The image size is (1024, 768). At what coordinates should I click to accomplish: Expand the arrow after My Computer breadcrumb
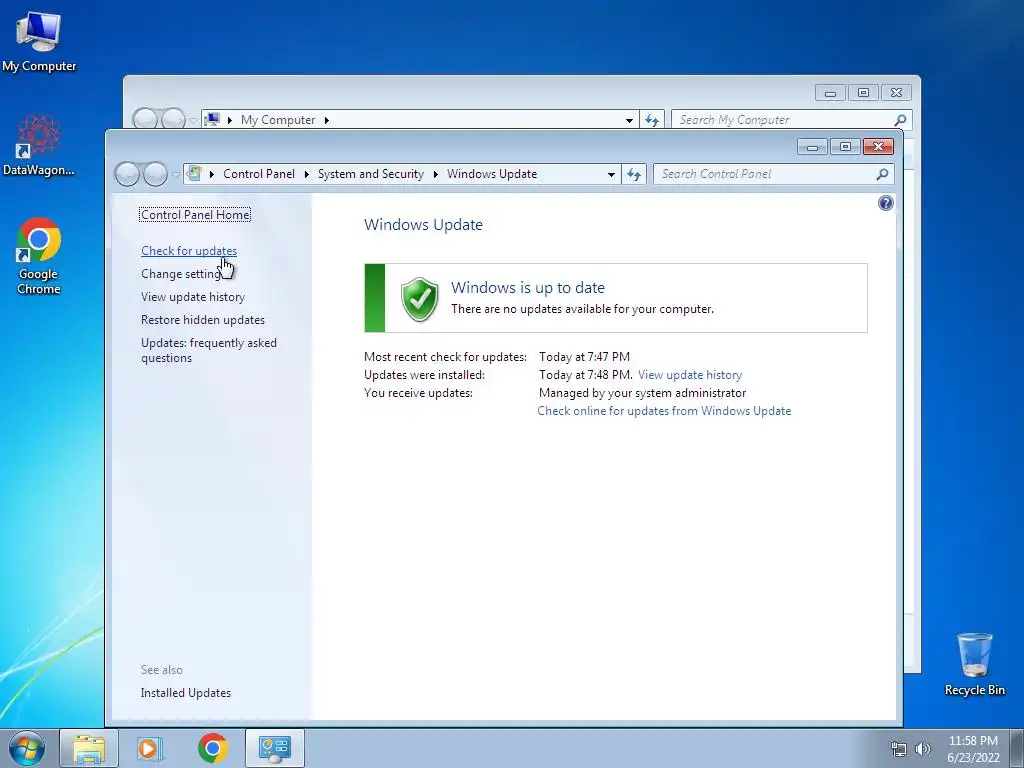point(327,120)
